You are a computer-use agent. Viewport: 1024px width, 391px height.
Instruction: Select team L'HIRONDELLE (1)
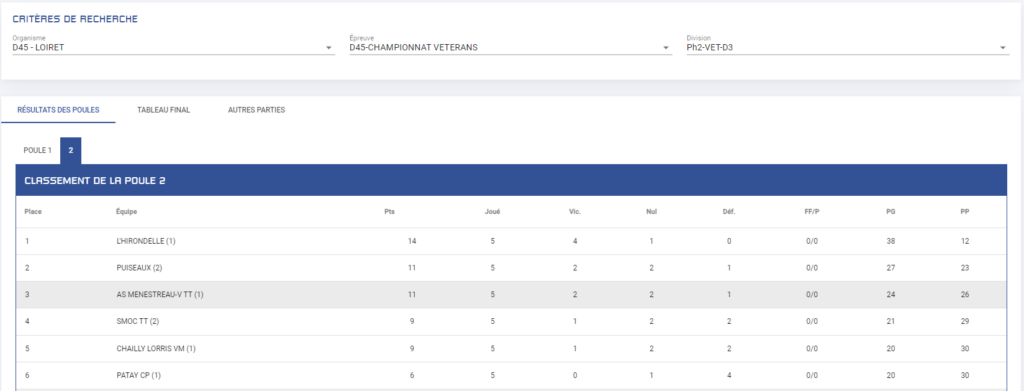coord(146,241)
